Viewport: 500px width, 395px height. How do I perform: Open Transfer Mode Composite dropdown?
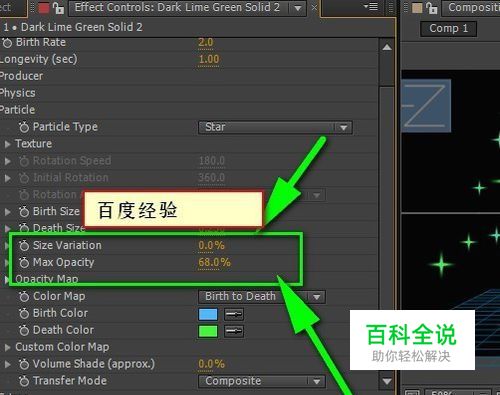(x=262, y=381)
